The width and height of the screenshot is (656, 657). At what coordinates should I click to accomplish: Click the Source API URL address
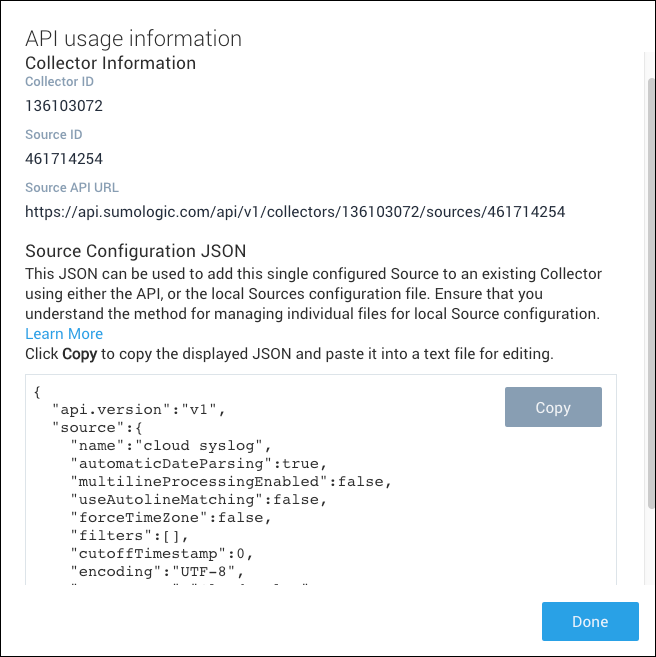[x=295, y=211]
